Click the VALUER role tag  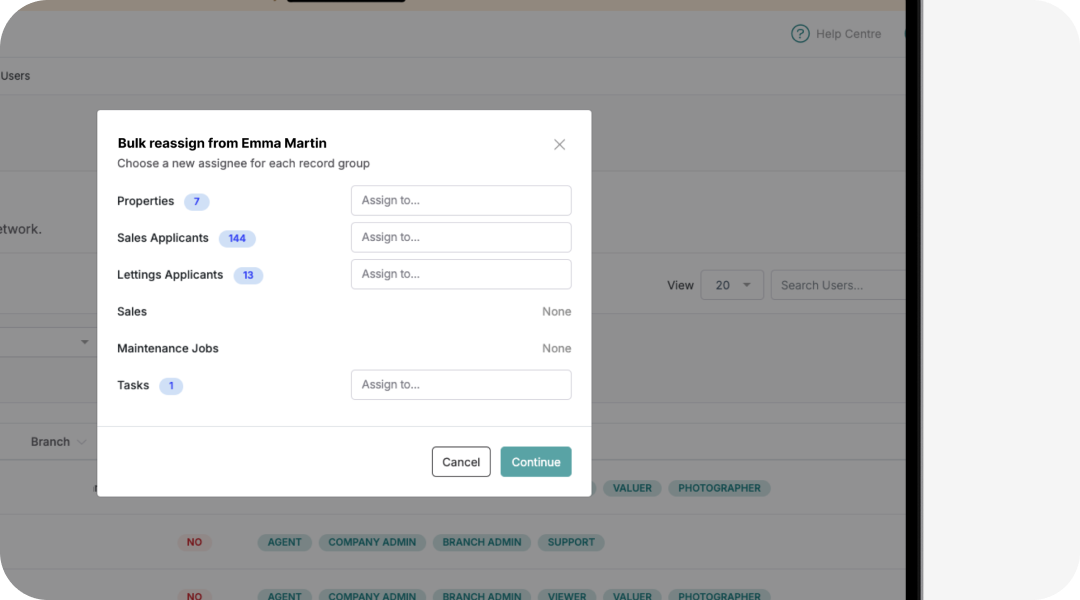point(632,488)
